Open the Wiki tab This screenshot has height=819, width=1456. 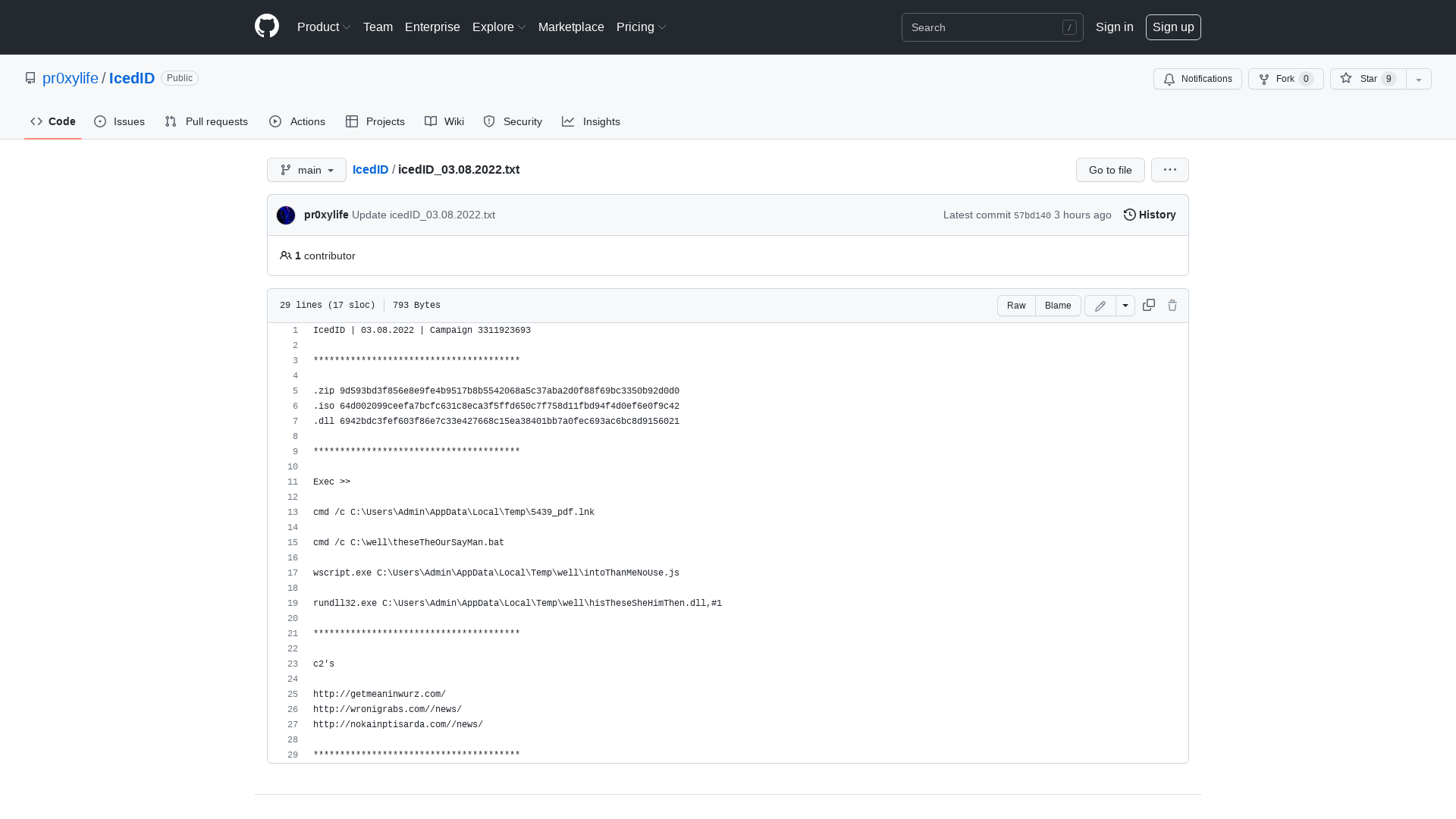[x=444, y=121]
